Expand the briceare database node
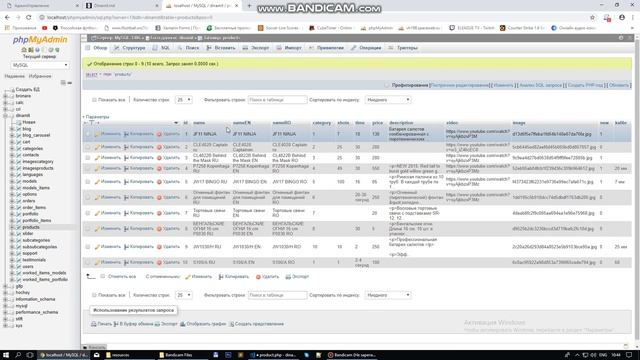 point(5,96)
